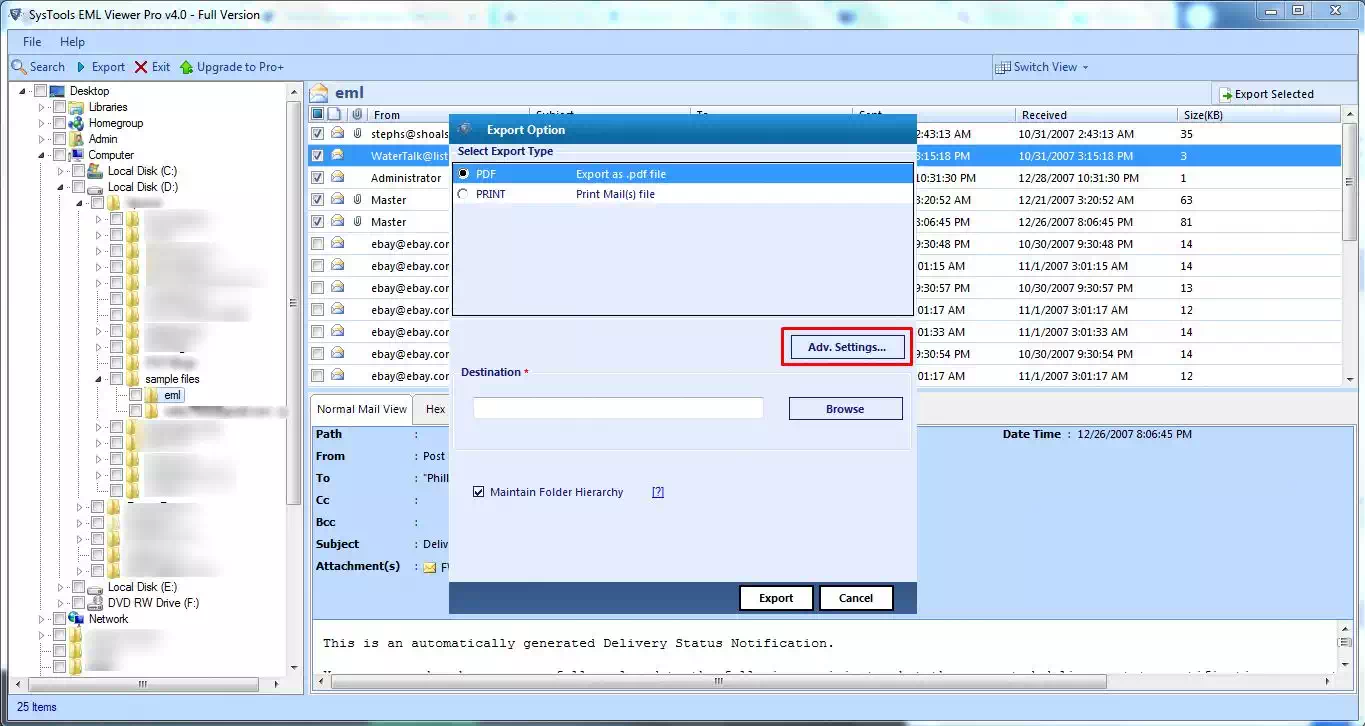1365x726 pixels.
Task: Open the Search tool in toolbar
Action: (x=38, y=67)
